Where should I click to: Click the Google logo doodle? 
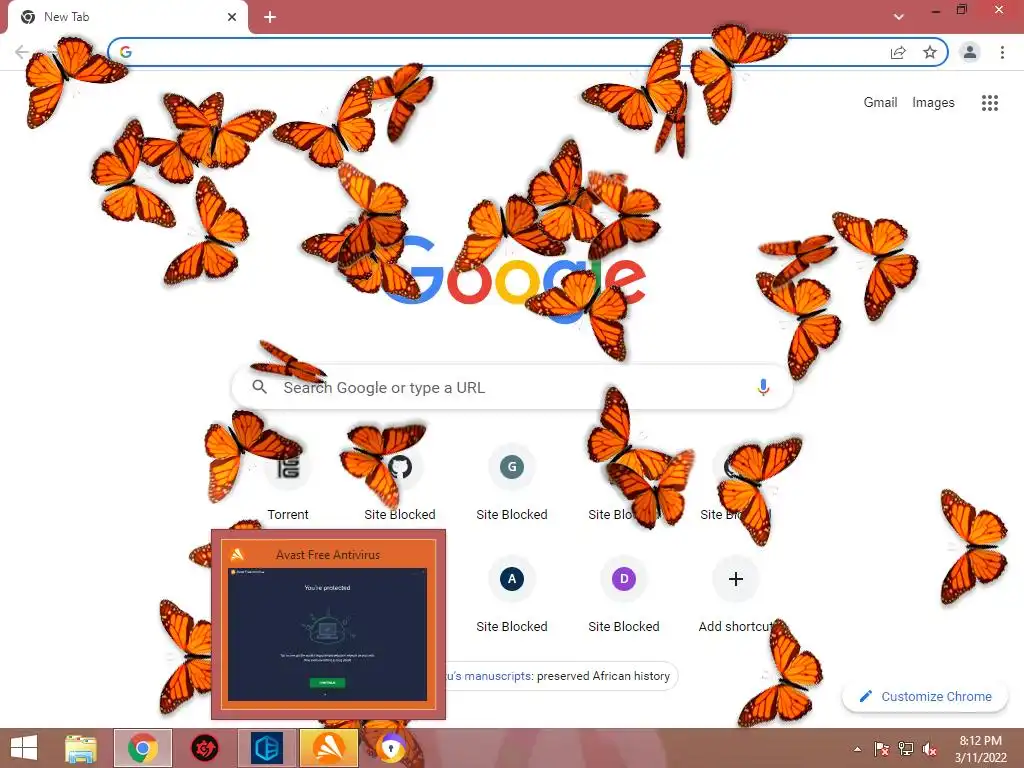(513, 279)
